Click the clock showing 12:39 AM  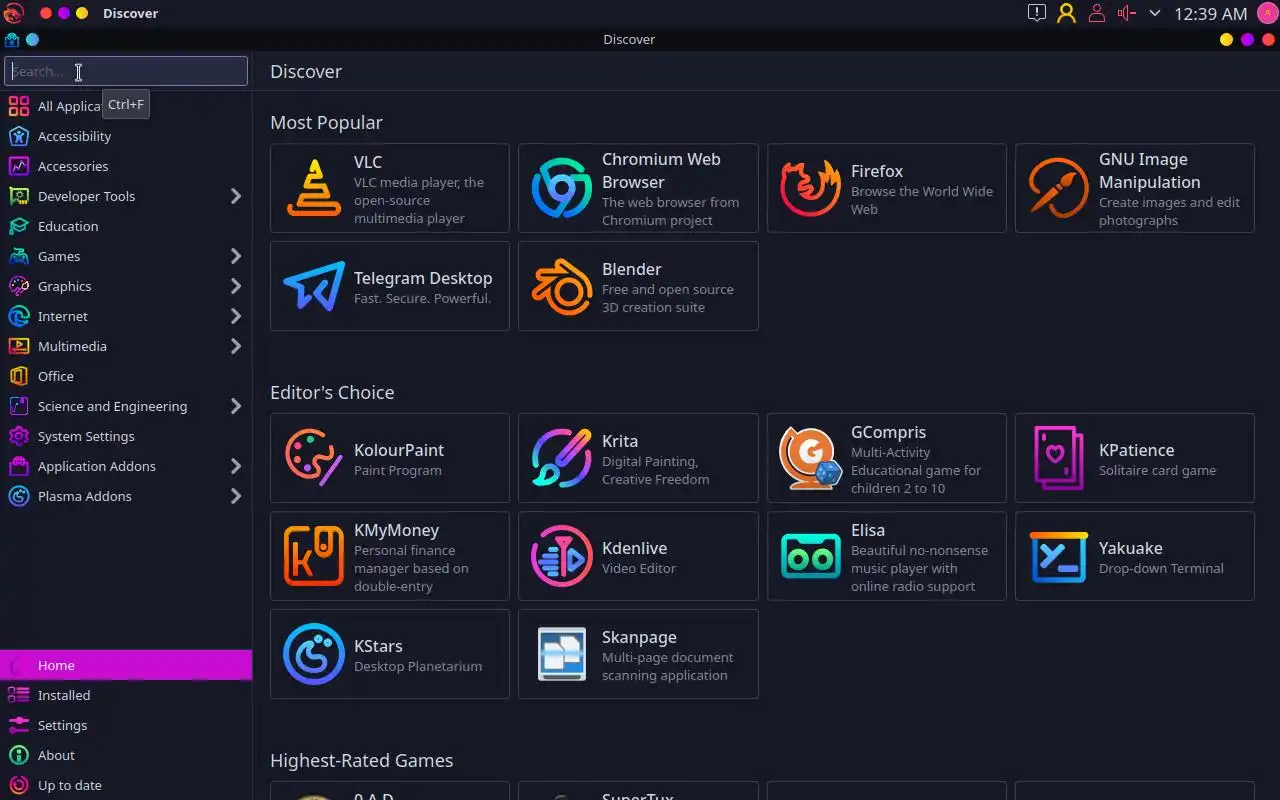(1210, 13)
